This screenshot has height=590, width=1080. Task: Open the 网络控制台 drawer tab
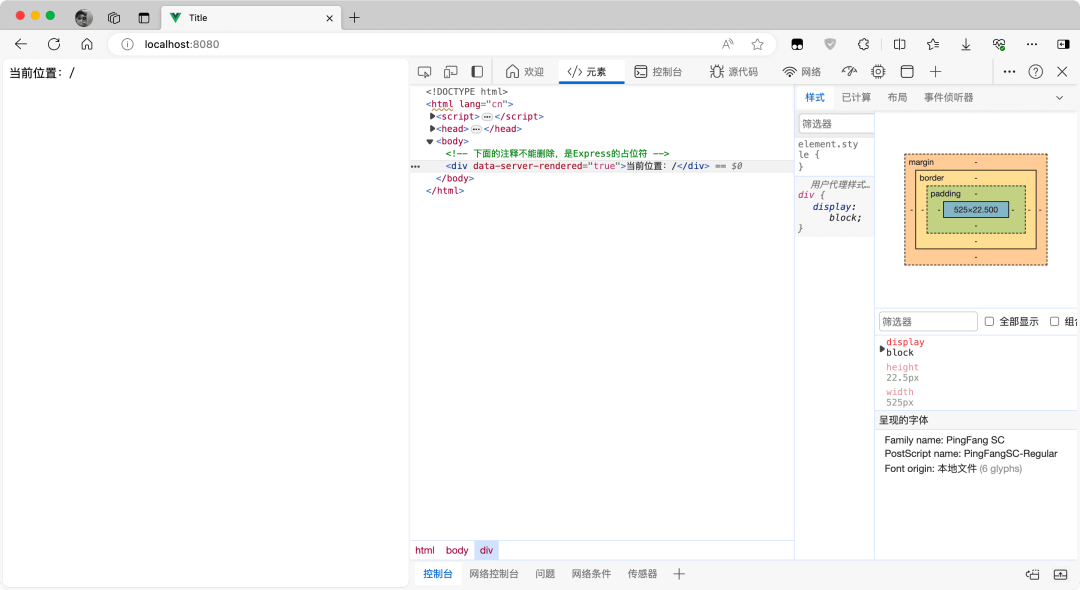point(494,573)
